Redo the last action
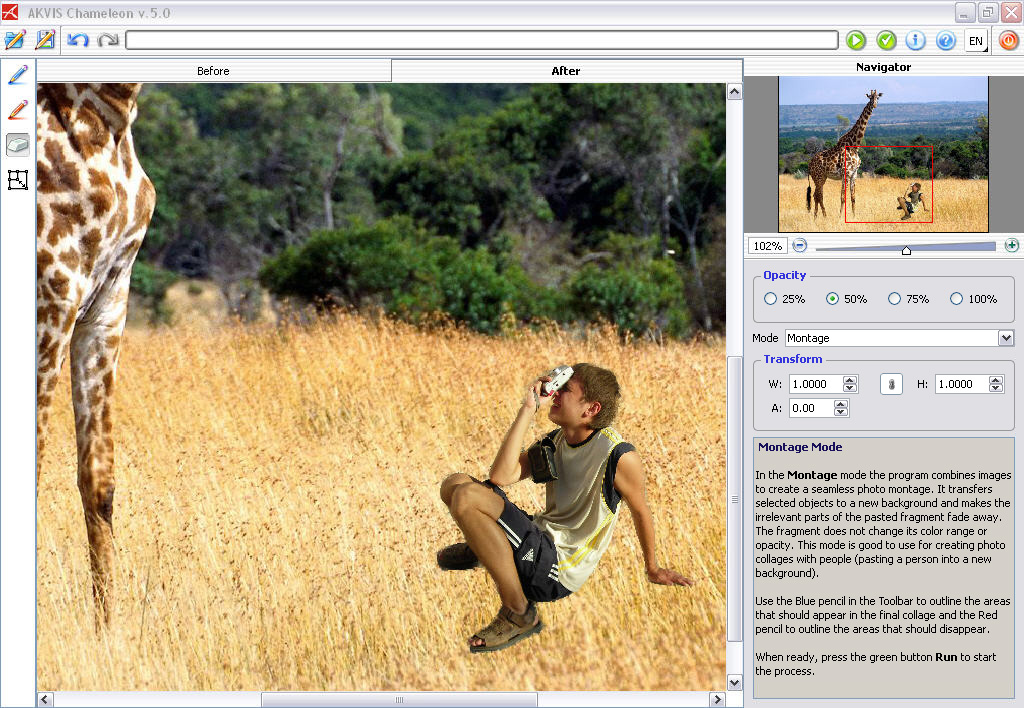The width and height of the screenshot is (1024, 708). (108, 40)
